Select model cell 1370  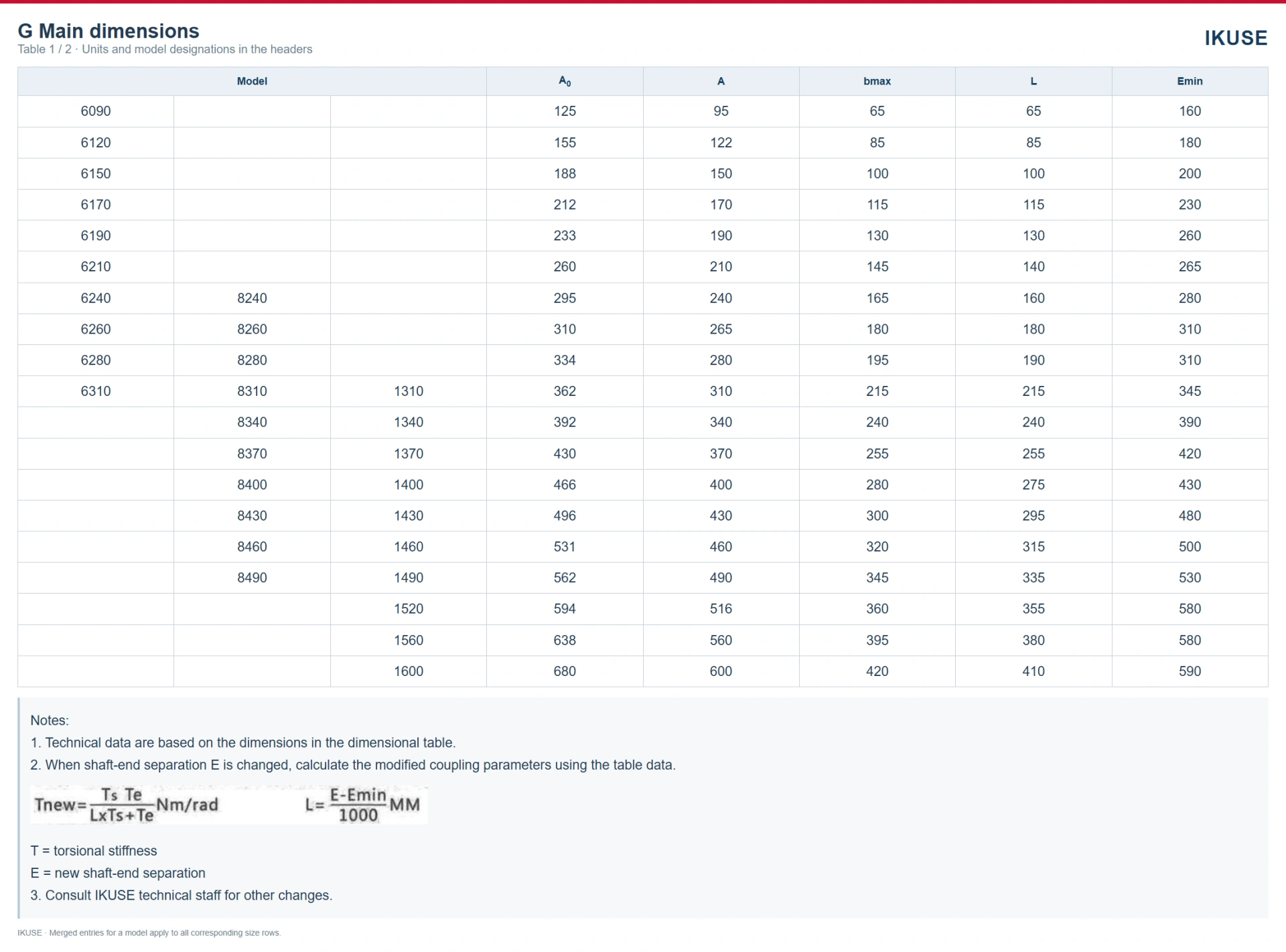point(409,454)
